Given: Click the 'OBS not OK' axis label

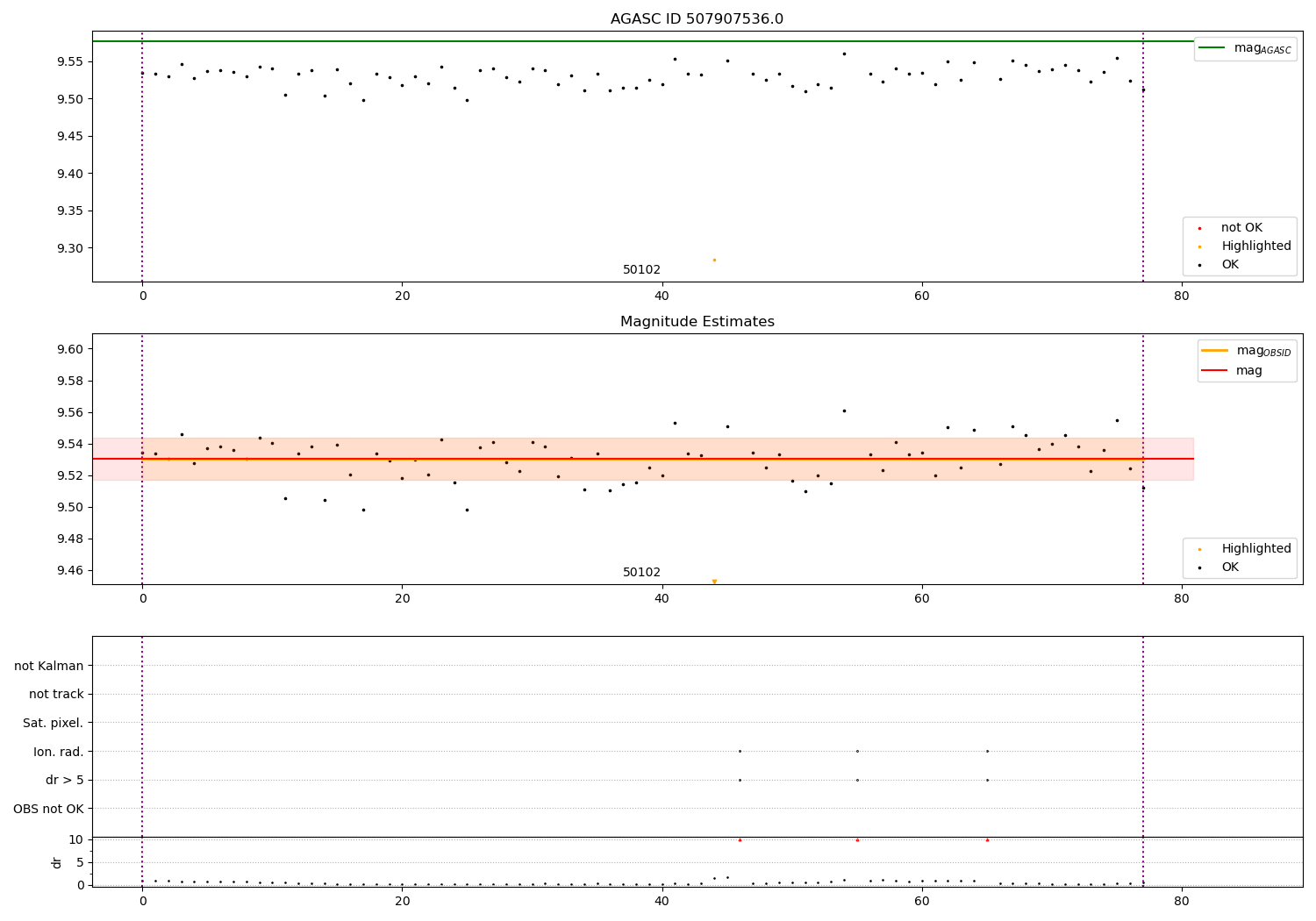Looking at the screenshot, I should 48,809.
